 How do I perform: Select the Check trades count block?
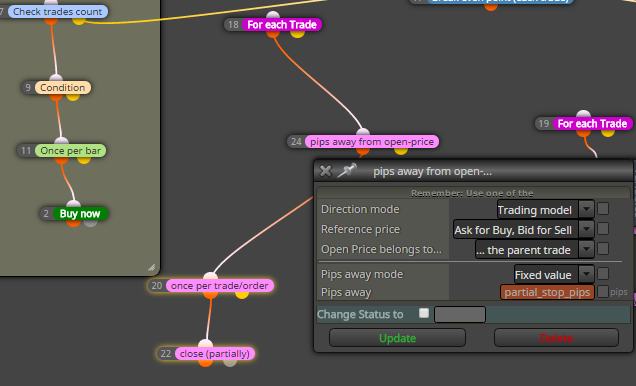[57, 11]
